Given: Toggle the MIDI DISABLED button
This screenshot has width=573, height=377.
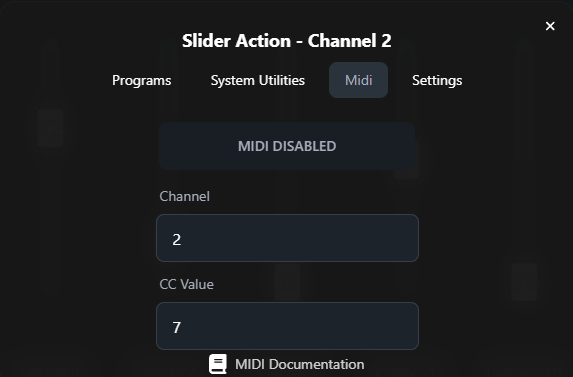Looking at the screenshot, I should (x=287, y=146).
